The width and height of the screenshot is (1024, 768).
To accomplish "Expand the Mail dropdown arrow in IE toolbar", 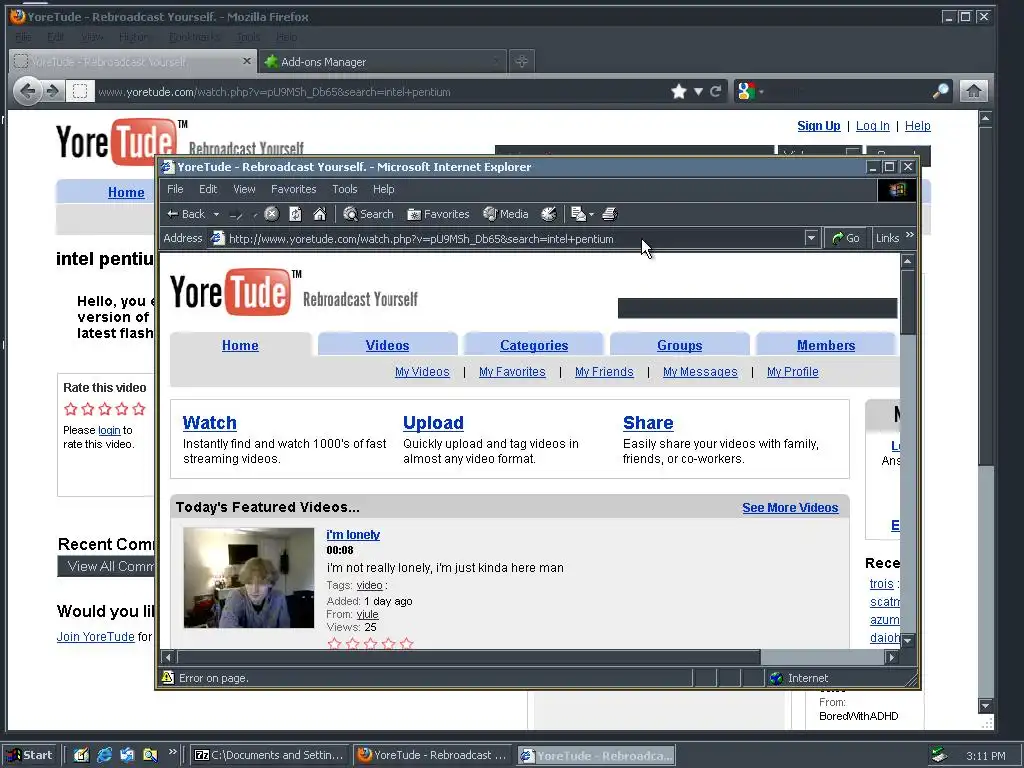I will pyautogui.click(x=592, y=214).
